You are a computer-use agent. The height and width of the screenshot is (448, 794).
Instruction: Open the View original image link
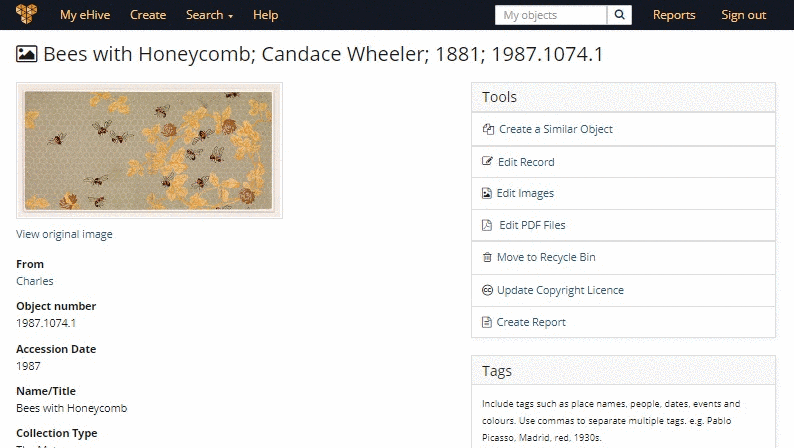click(x=64, y=234)
